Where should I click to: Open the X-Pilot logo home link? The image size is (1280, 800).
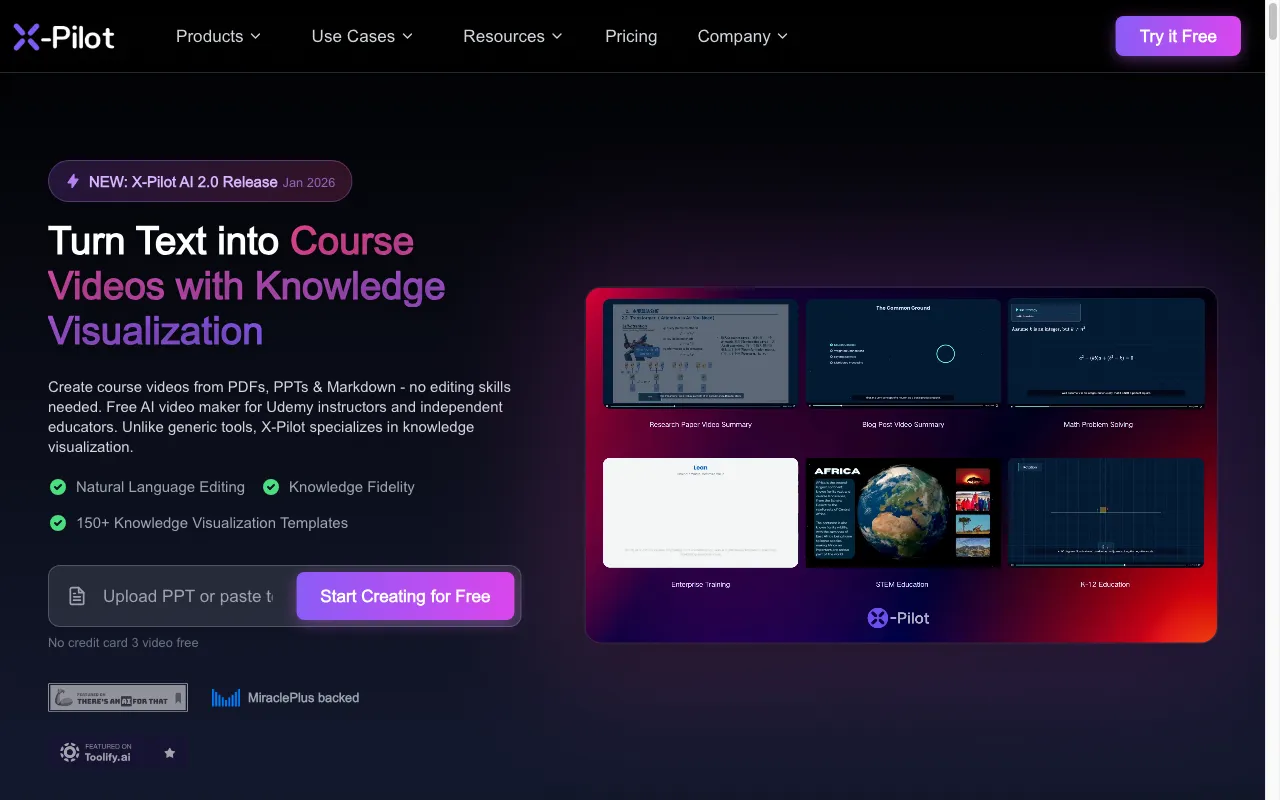point(64,37)
